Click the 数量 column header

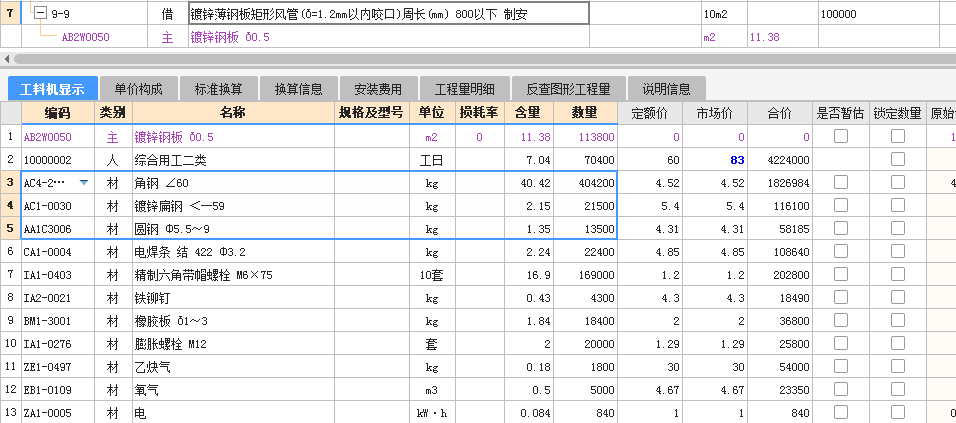(x=585, y=113)
